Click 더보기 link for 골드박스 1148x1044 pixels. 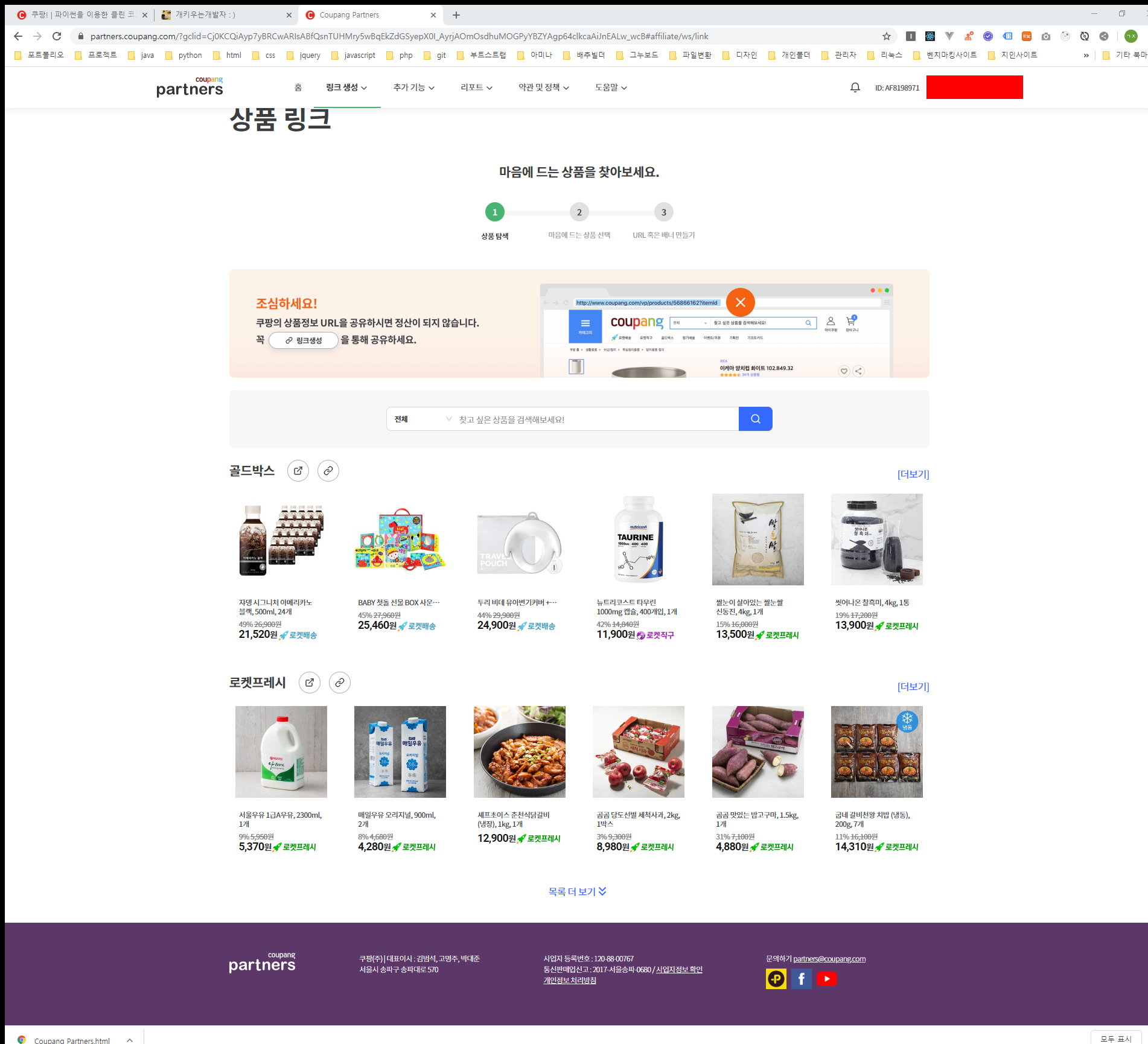point(913,474)
